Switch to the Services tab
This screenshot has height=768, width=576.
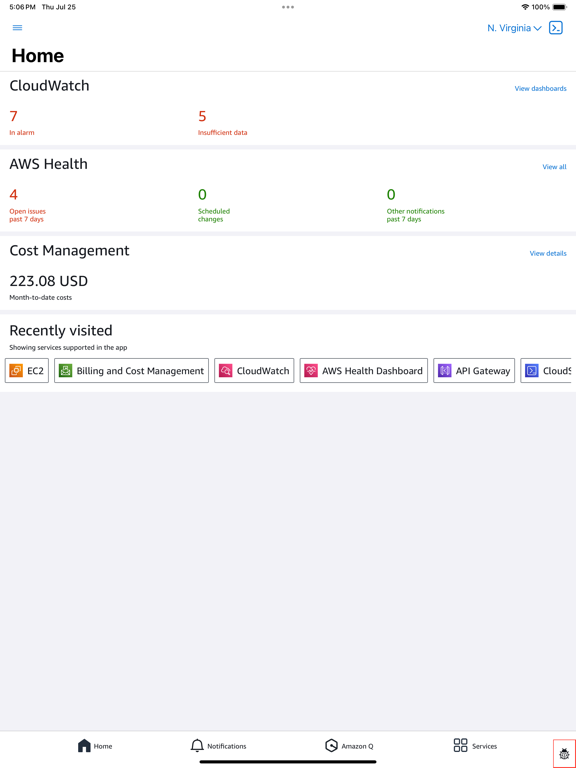(x=476, y=745)
